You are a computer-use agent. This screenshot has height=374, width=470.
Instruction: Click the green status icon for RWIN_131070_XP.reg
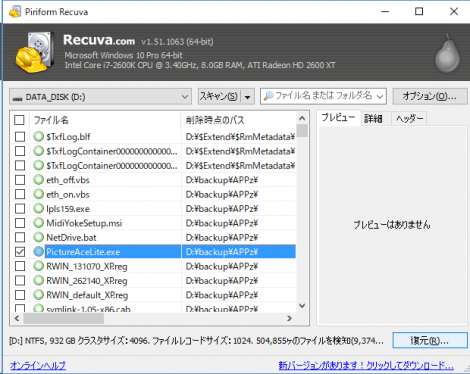(x=39, y=266)
